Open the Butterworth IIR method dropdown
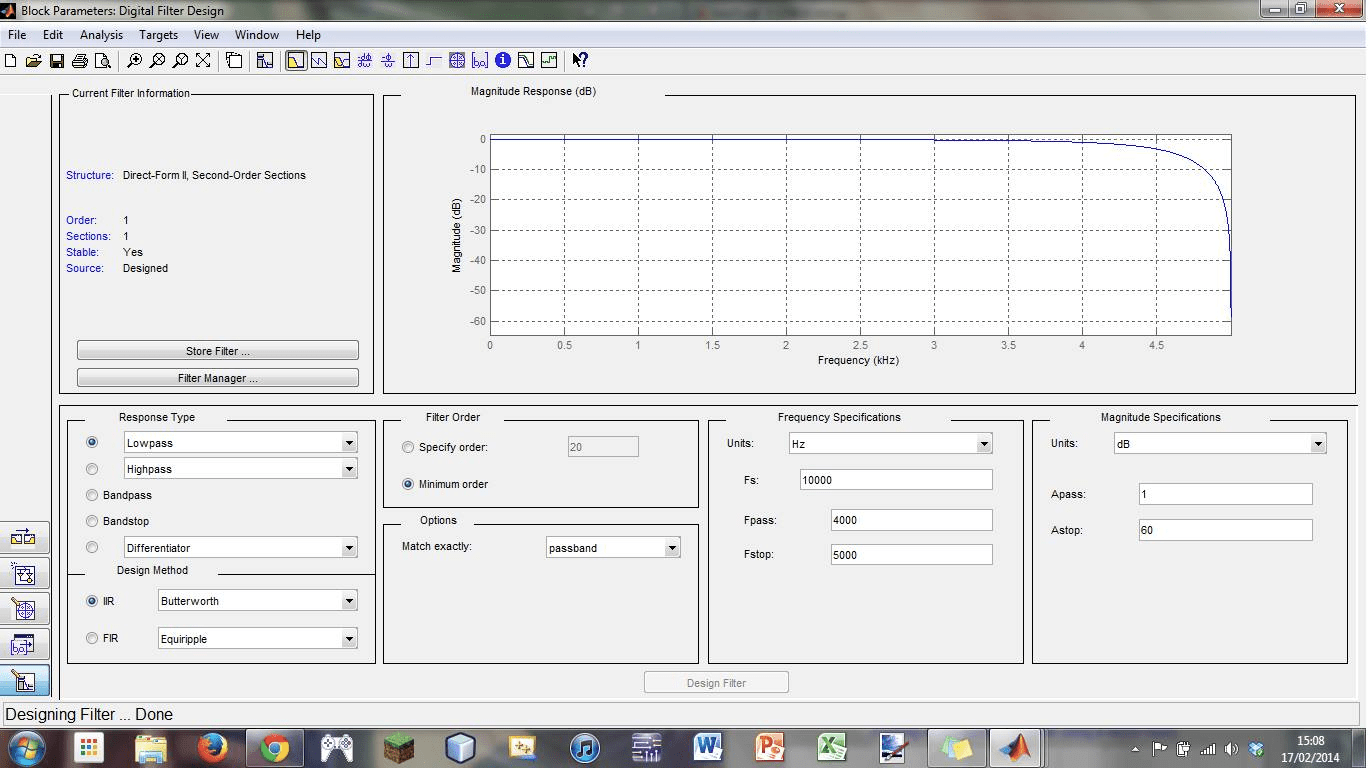This screenshot has width=1370, height=768. pyautogui.click(x=349, y=601)
